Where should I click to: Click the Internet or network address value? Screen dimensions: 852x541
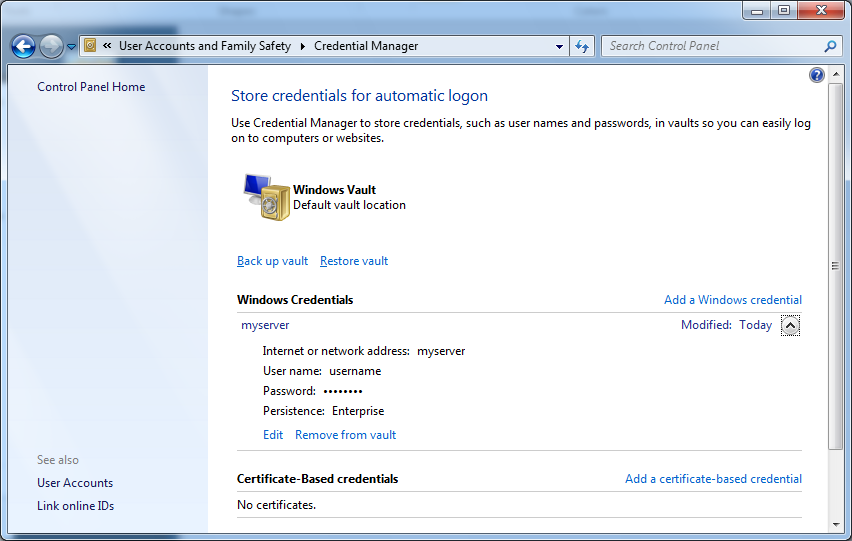441,351
